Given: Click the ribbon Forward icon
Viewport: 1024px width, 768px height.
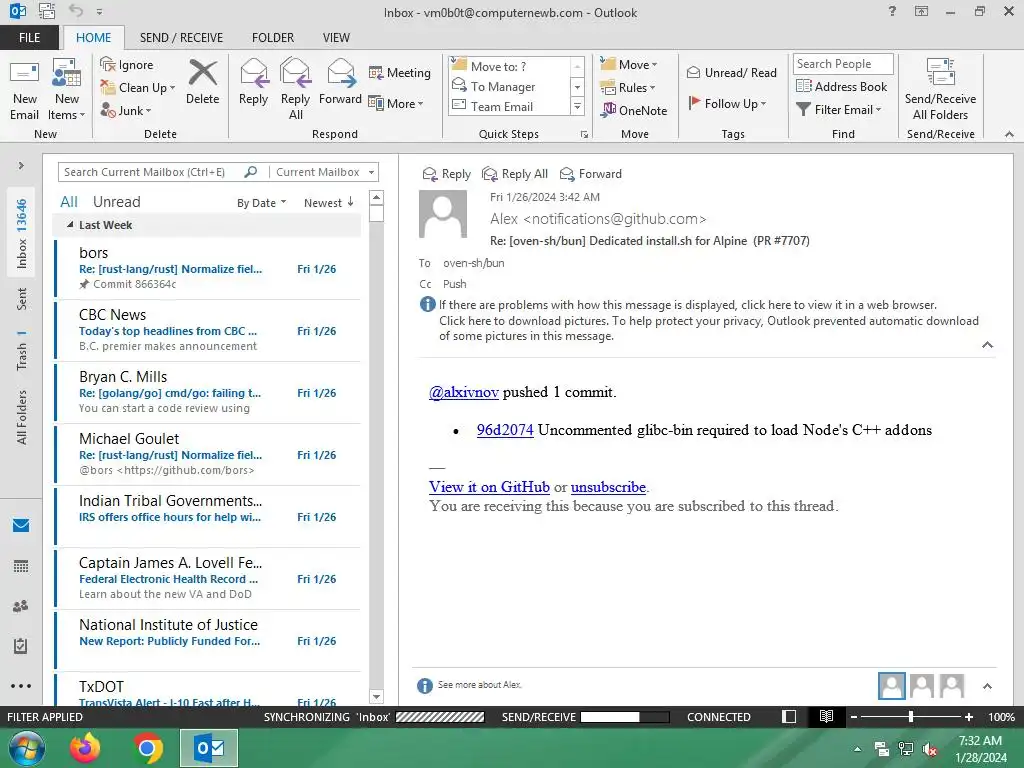Looking at the screenshot, I should 340,83.
